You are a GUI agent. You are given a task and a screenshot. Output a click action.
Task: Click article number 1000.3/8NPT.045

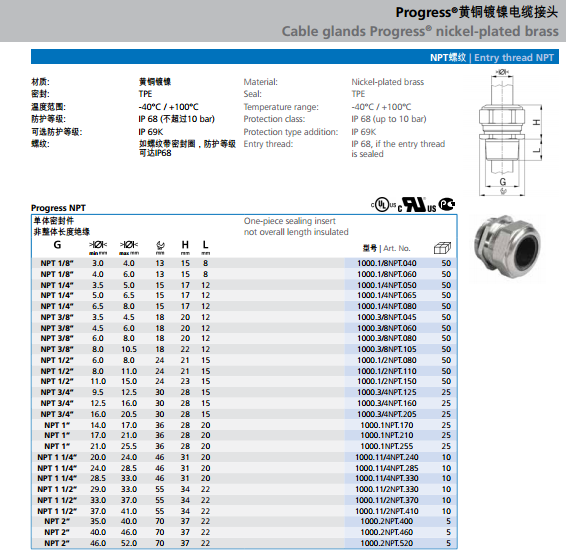coord(387,317)
